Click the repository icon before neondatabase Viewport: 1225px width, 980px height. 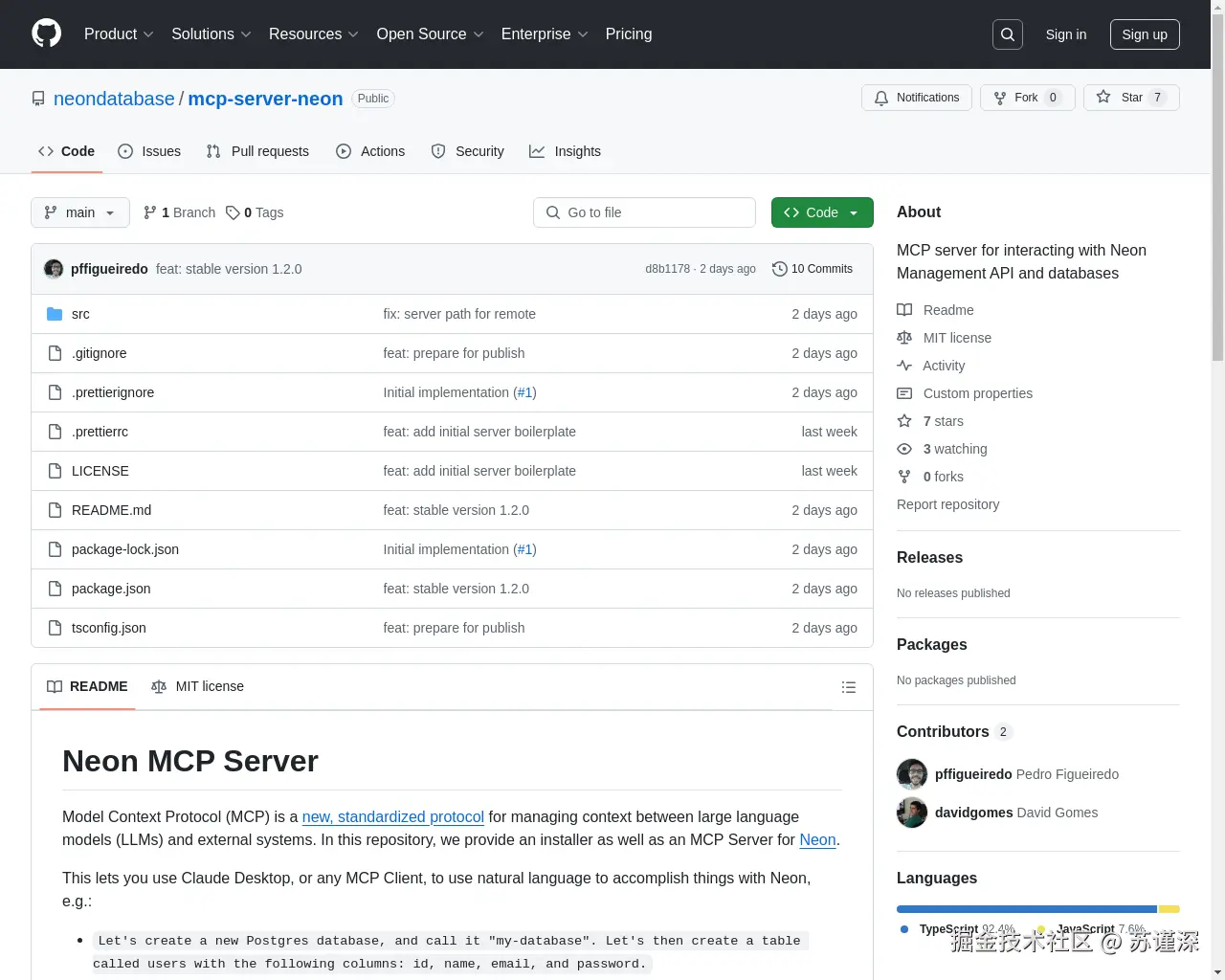coord(38,99)
